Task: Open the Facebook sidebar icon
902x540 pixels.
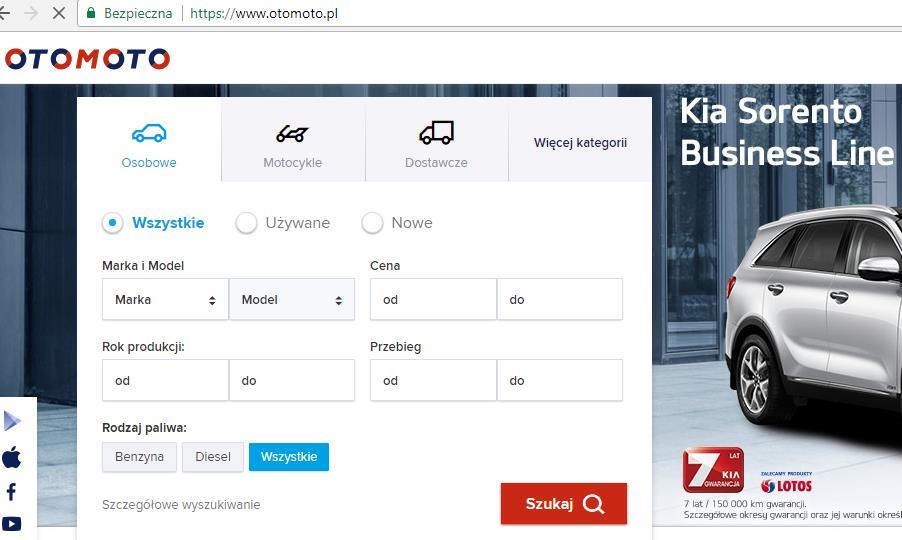Action: (12, 492)
